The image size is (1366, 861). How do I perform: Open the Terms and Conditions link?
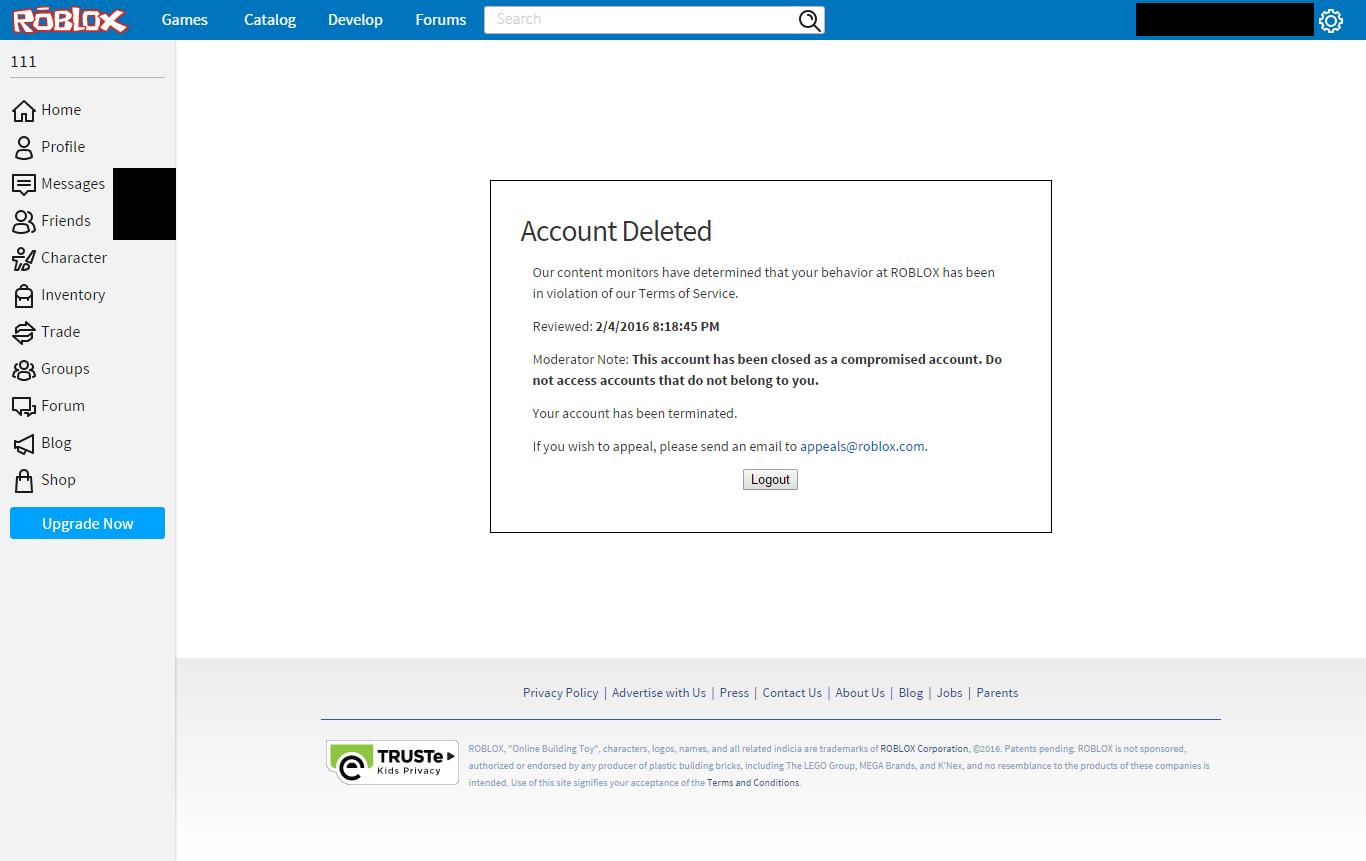(x=753, y=783)
